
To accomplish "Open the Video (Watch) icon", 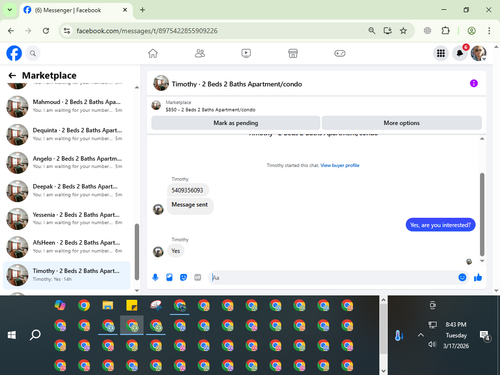I will tap(246, 53).
